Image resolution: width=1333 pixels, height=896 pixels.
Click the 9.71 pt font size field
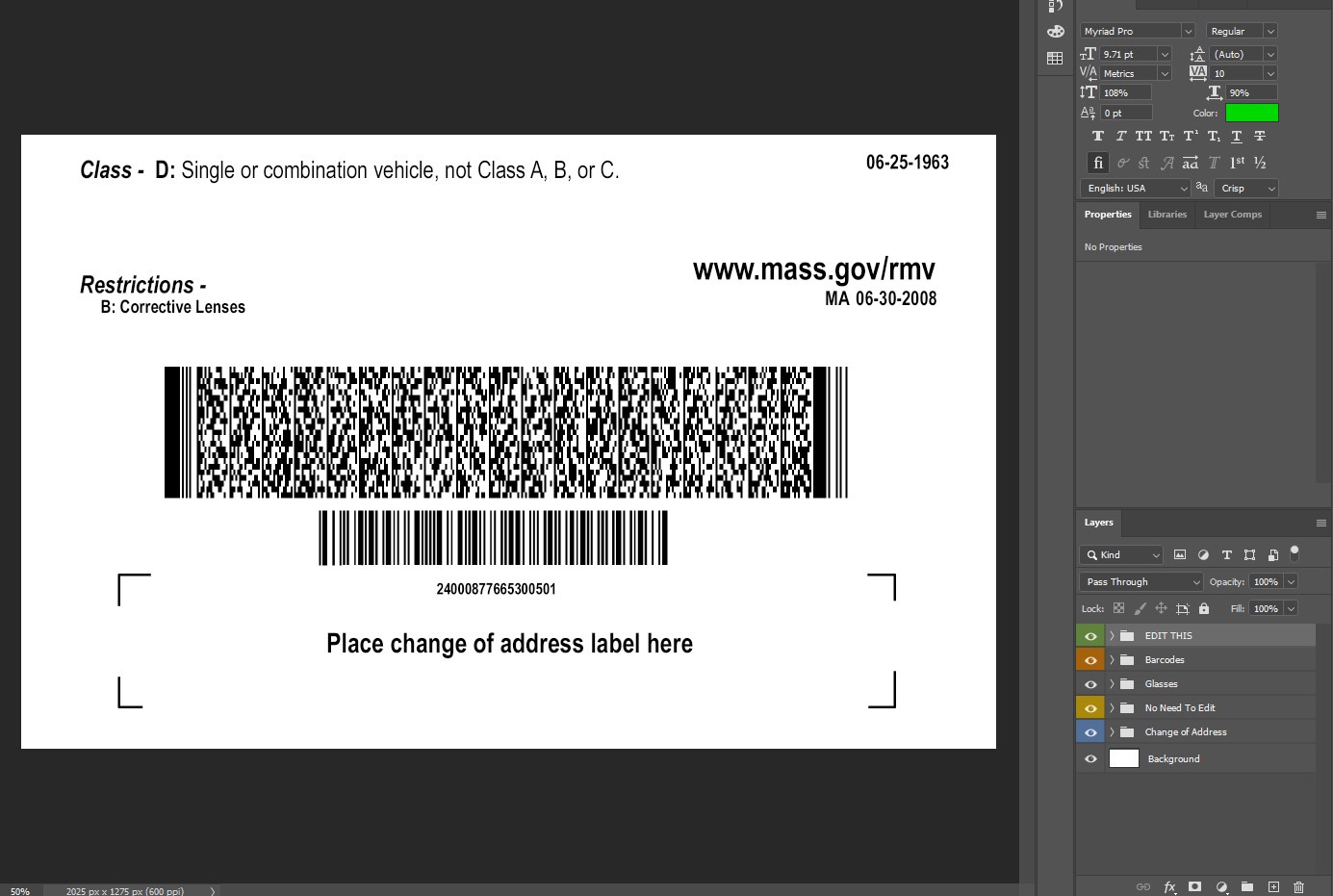(x=1127, y=55)
